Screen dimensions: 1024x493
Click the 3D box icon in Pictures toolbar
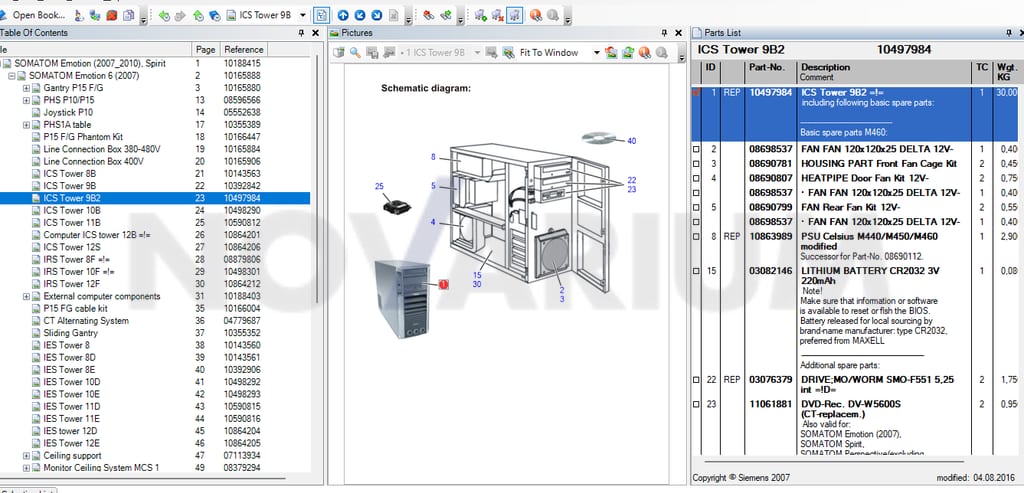338,53
